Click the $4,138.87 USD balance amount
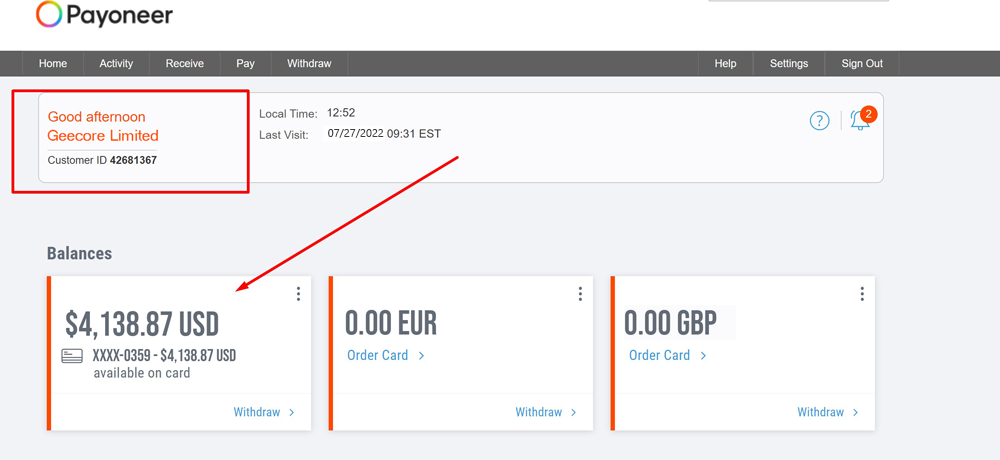1000x460 pixels. (x=142, y=324)
